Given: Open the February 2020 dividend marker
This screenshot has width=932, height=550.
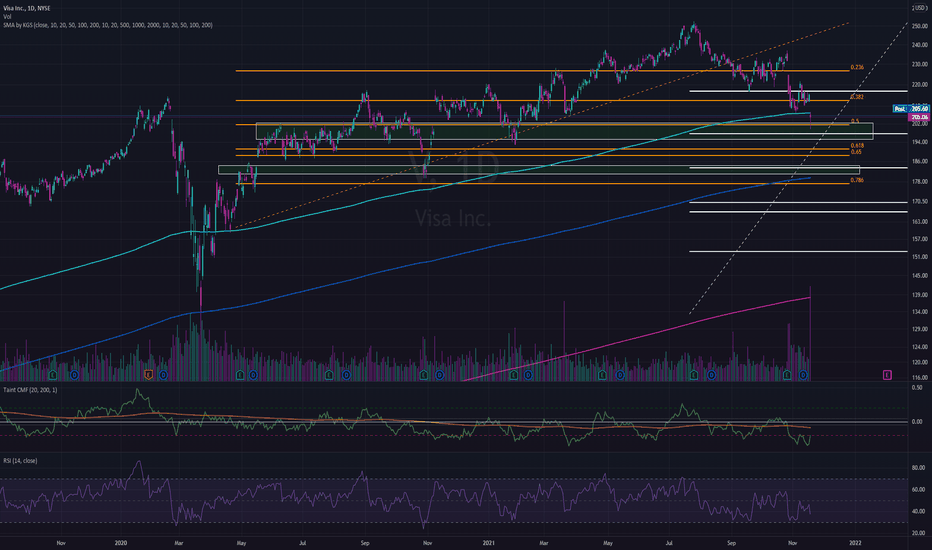Looking at the screenshot, I should (163, 375).
